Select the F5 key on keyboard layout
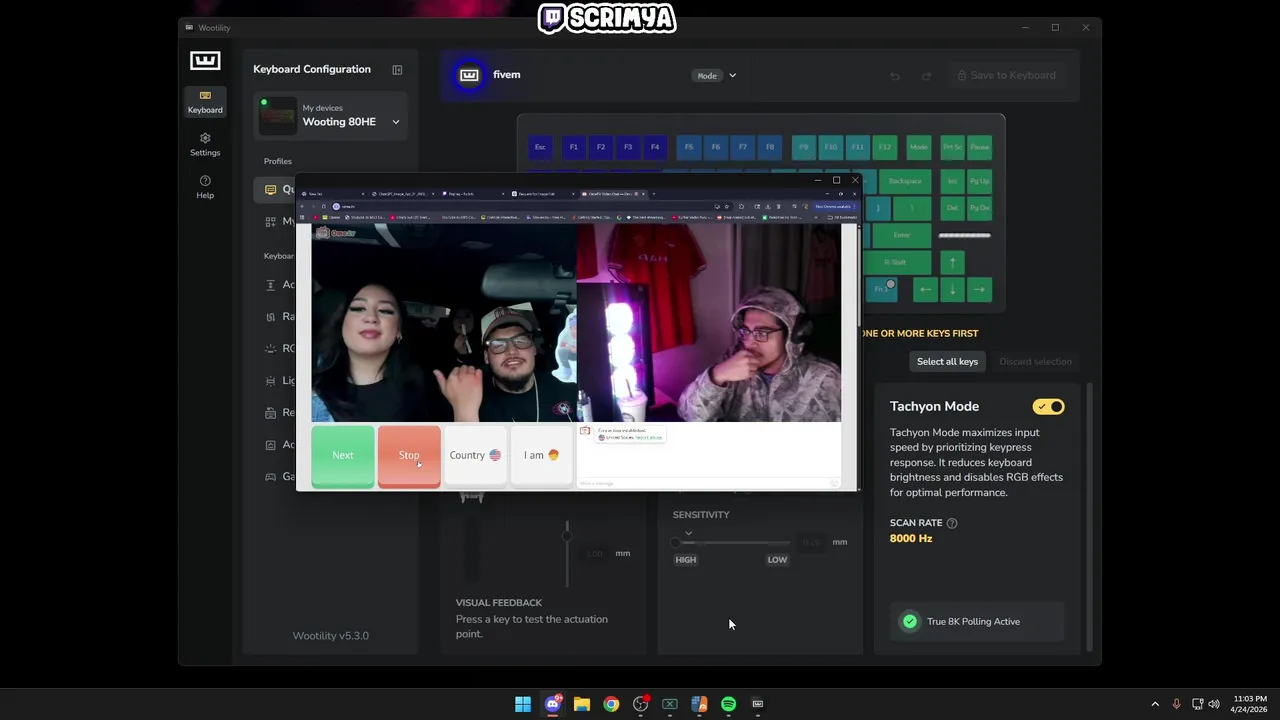The image size is (1280, 720). 689,147
